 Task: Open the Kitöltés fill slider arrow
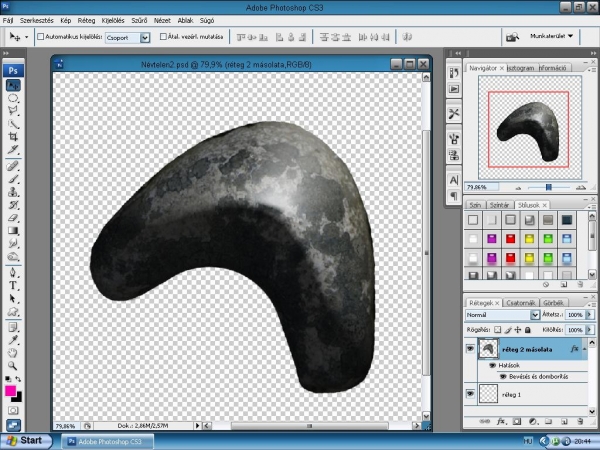tap(589, 329)
